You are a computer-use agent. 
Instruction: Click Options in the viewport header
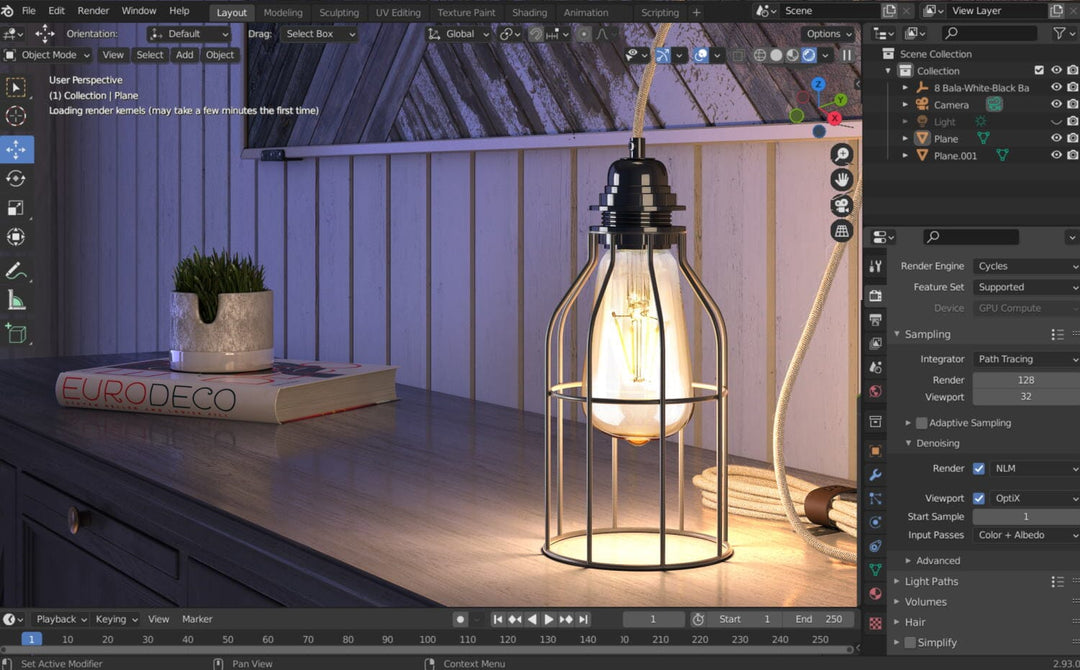coord(826,33)
